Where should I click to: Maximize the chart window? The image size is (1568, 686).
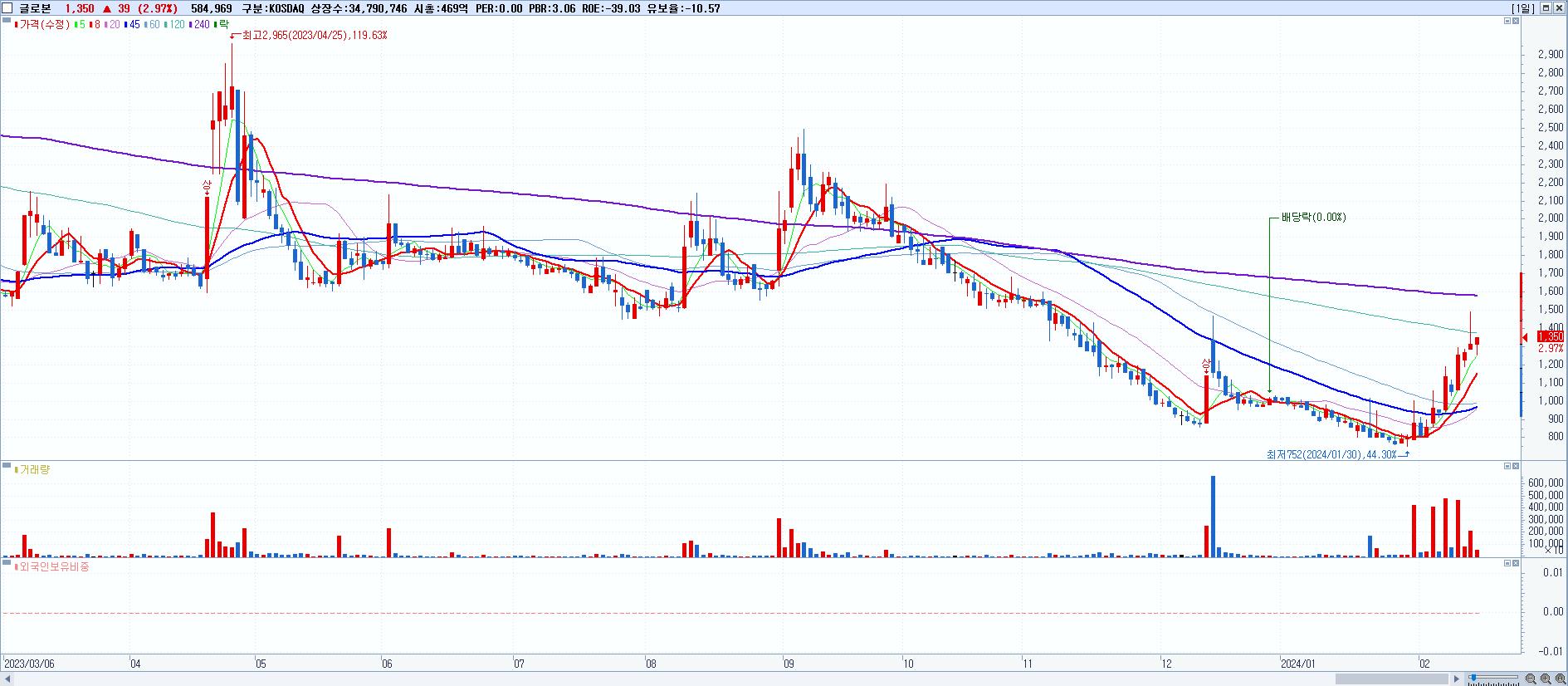coord(1546,8)
